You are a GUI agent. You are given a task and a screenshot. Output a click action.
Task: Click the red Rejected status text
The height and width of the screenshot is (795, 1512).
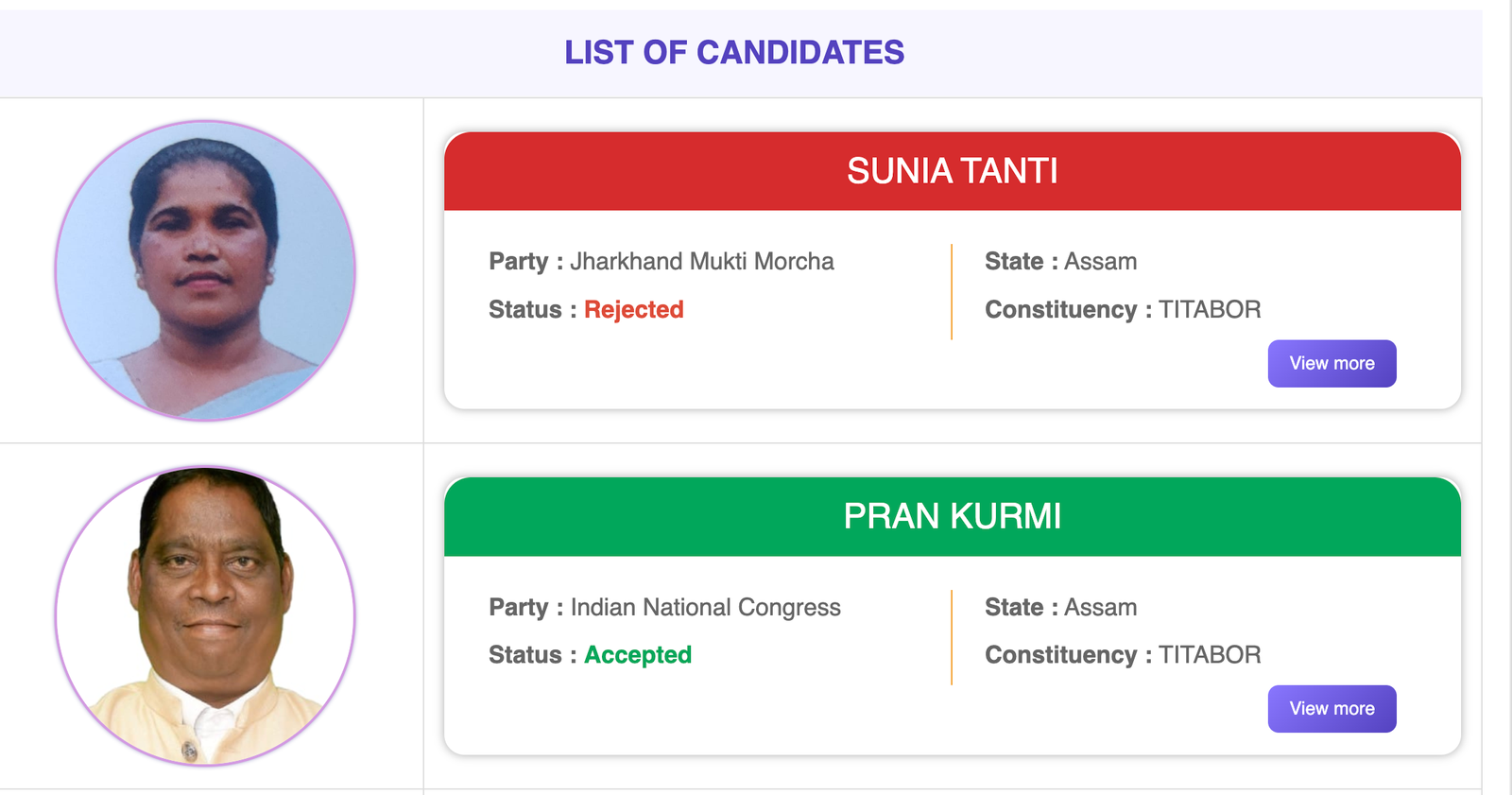(x=633, y=309)
